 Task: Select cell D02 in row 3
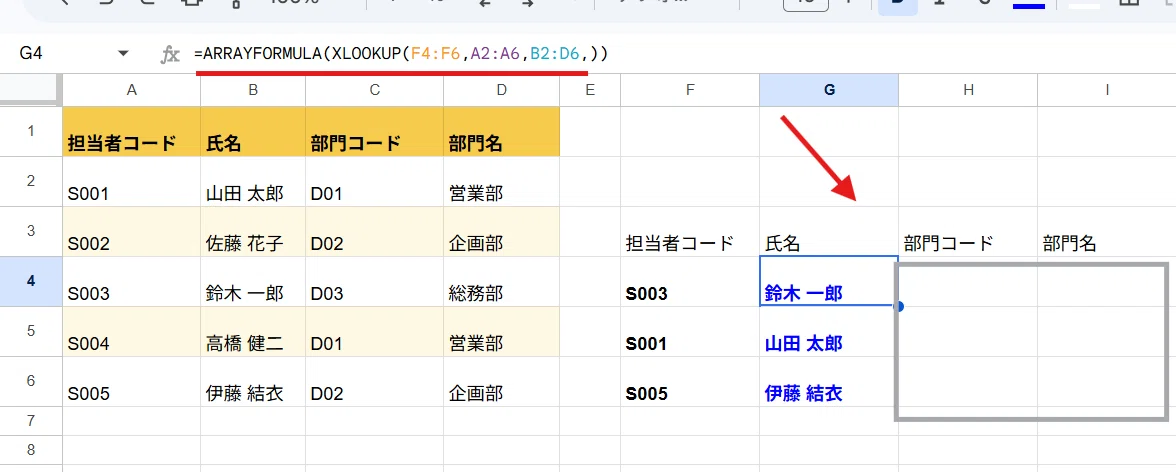click(x=374, y=232)
